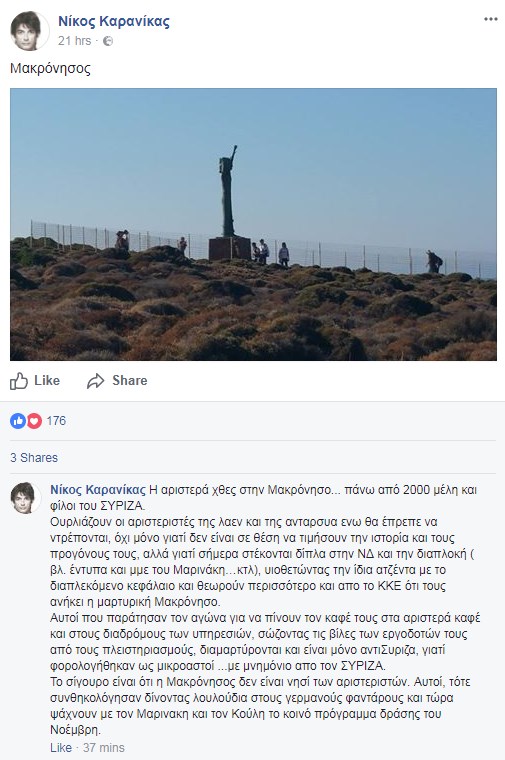Open Νίκος Καρανίκας profile from post header
505x760 pixels.
tap(114, 21)
